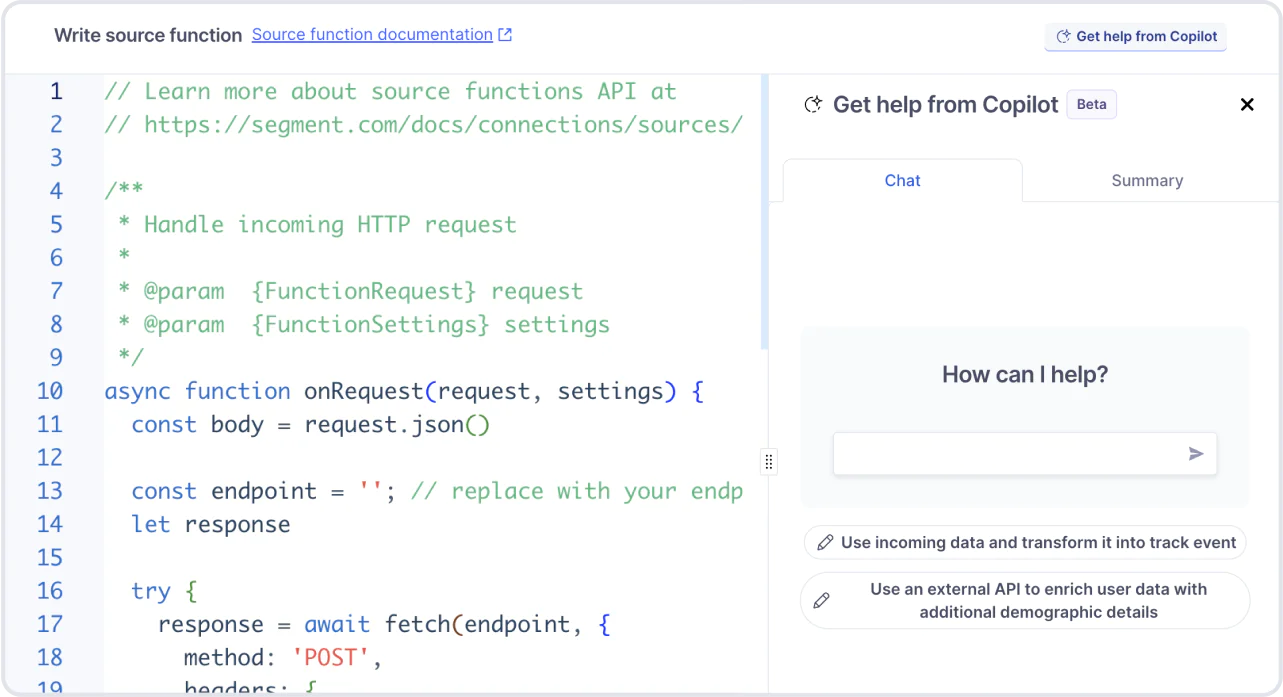Click the 'Get help from Copilot' button

pos(1135,37)
